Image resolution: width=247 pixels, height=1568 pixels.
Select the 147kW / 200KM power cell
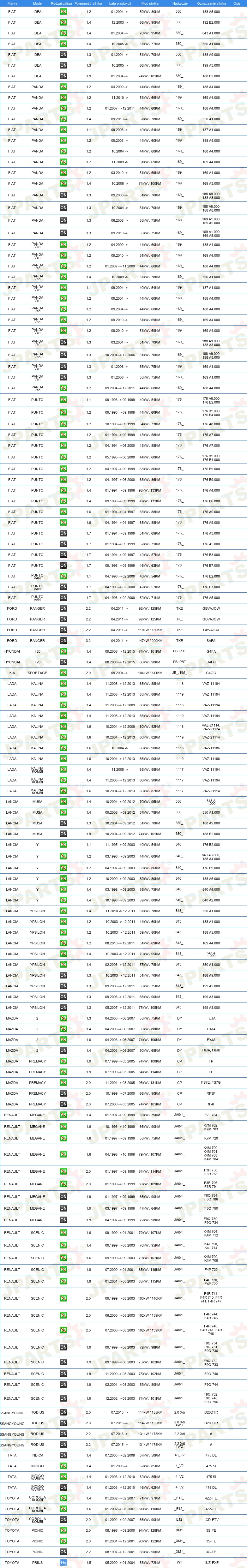tap(150, 640)
